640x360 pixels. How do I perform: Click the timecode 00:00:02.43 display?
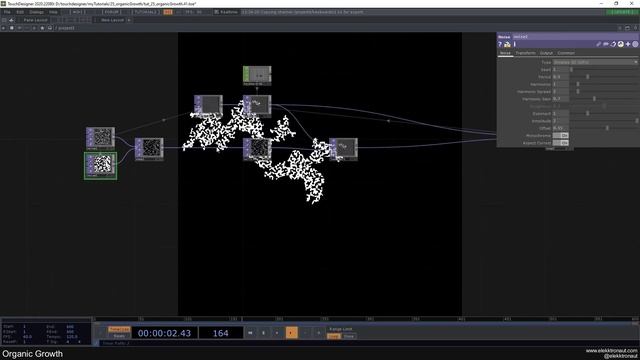click(x=164, y=333)
